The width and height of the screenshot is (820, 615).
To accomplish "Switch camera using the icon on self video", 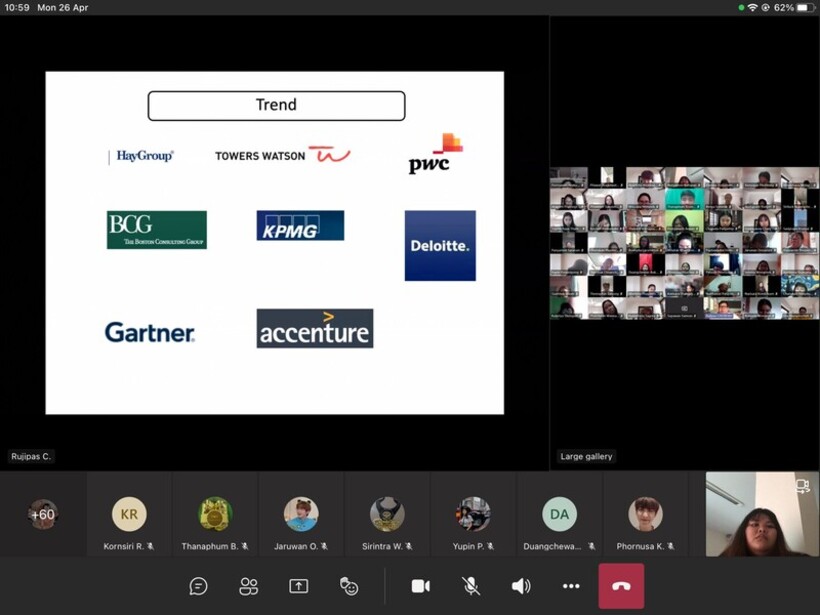I will 802,486.
